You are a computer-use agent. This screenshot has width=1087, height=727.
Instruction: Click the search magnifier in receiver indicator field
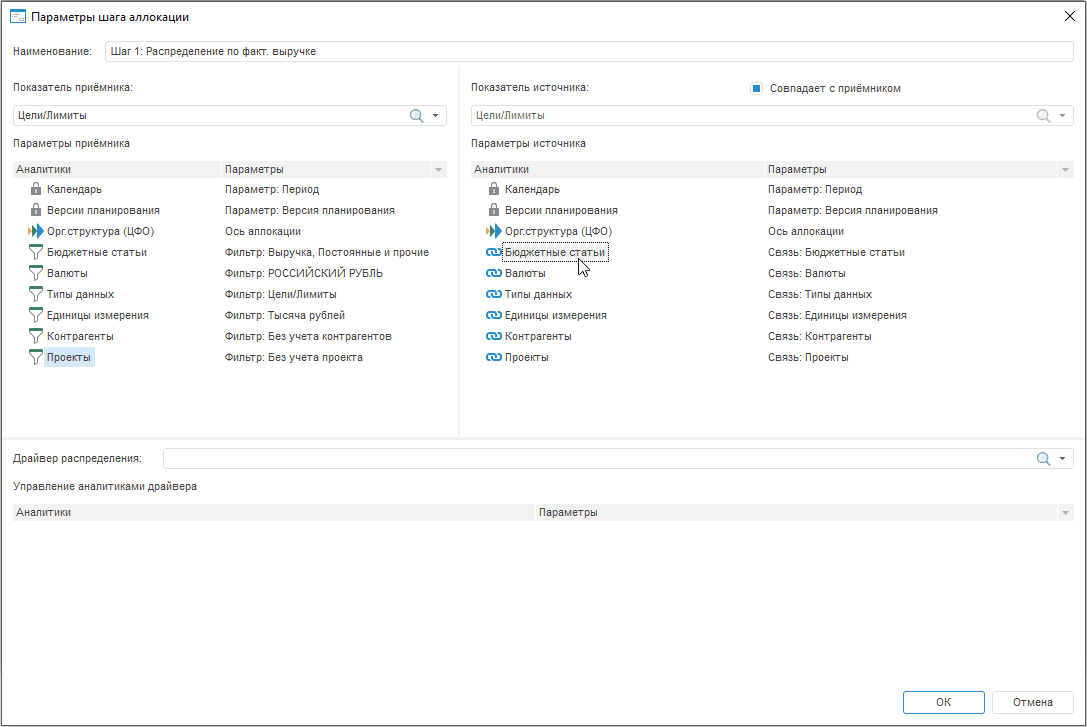417,116
